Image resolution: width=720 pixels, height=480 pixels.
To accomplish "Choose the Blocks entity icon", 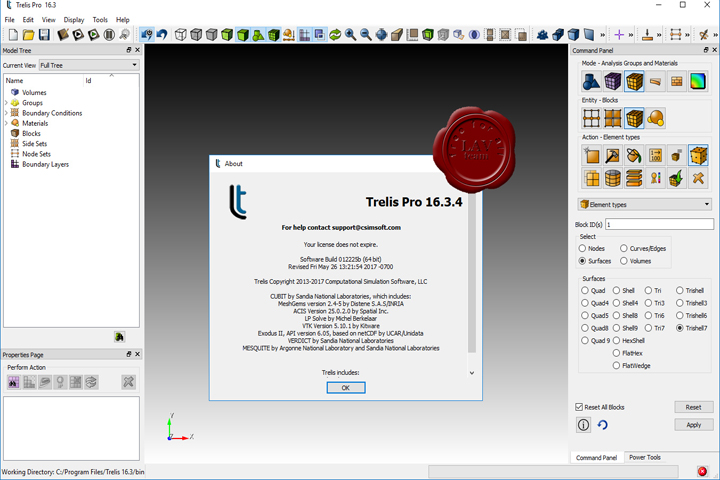I will [x=634, y=118].
